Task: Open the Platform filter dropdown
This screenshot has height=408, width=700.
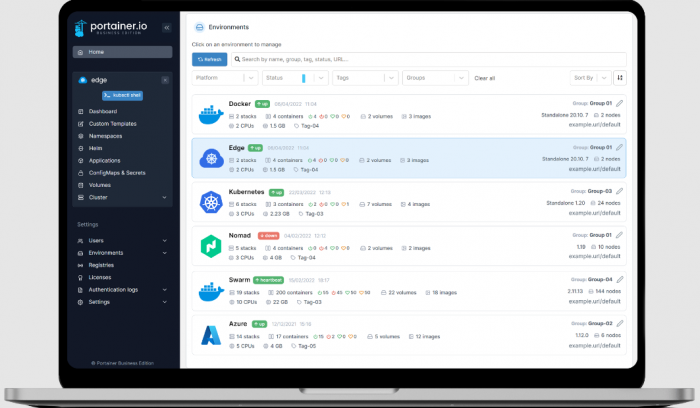Action: (225, 78)
